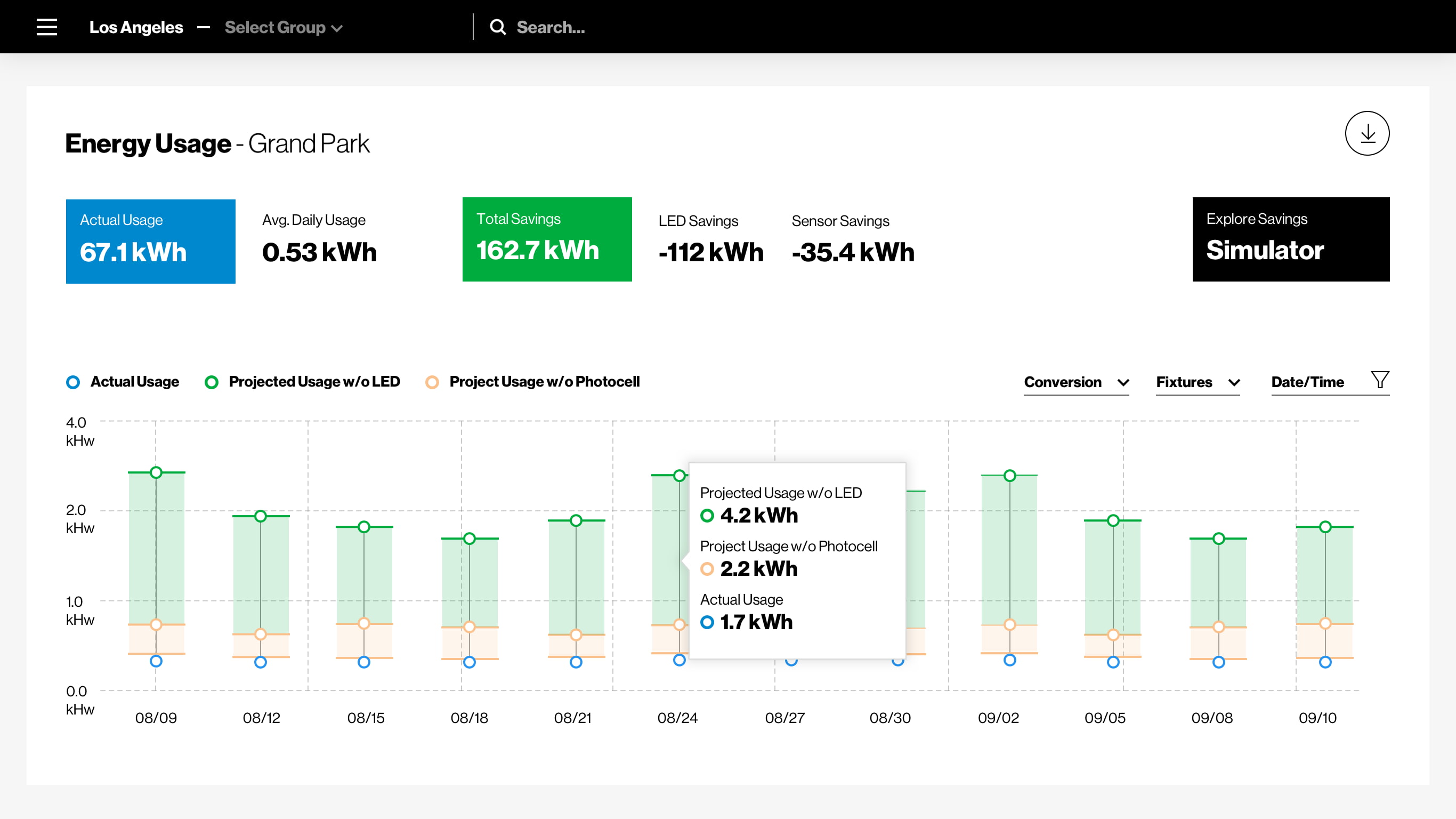Select the Actual Usage 67.1 kWh tile

[x=150, y=241]
